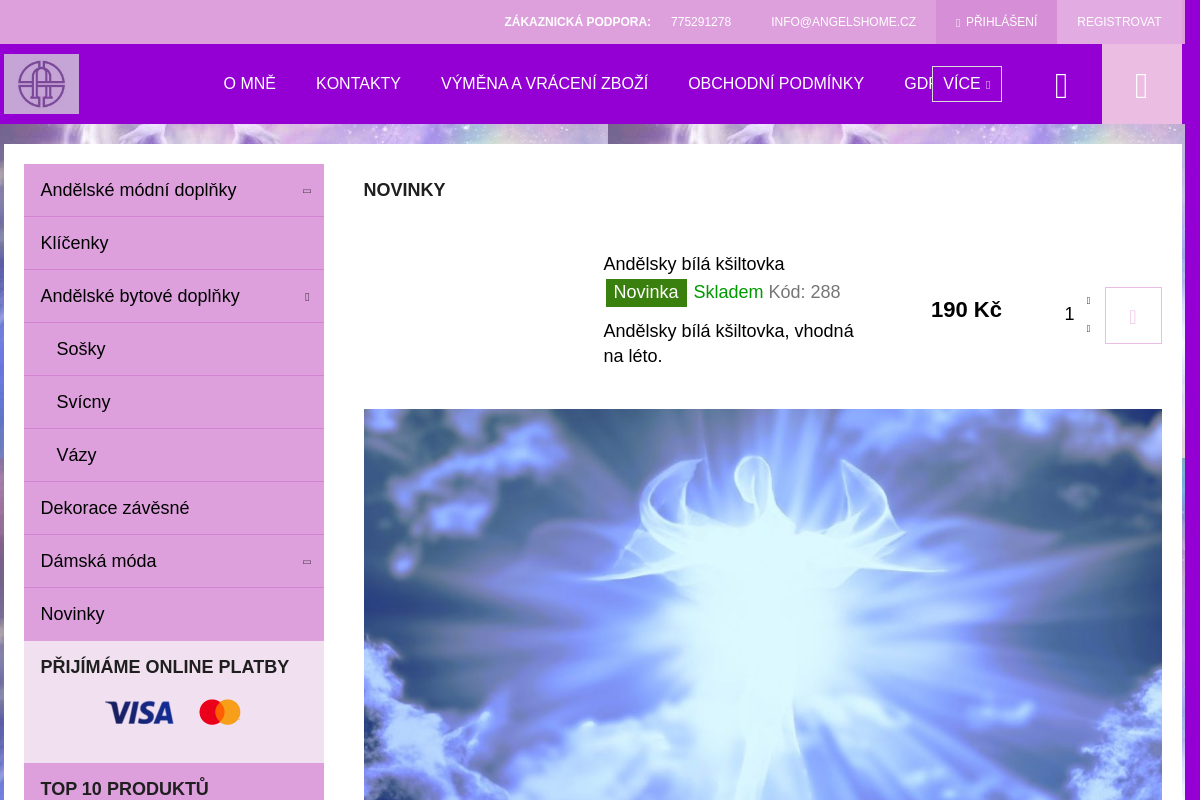Open VÝMĚNA A VRÁCENÍ ZBOŽÍ page
Viewport: 1200px width, 800px height.
click(544, 84)
